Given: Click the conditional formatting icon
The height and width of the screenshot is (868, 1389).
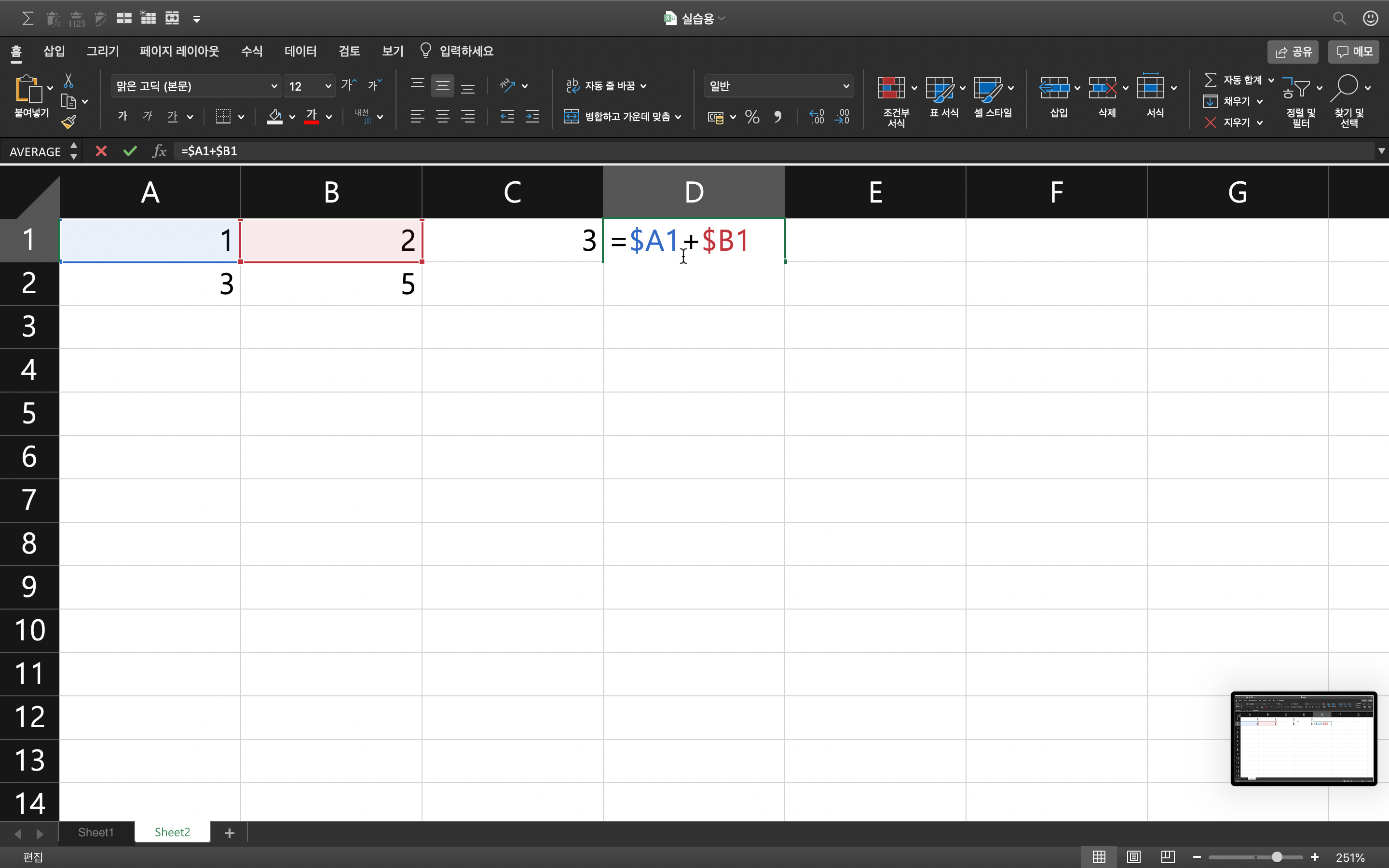Looking at the screenshot, I should tap(891, 88).
